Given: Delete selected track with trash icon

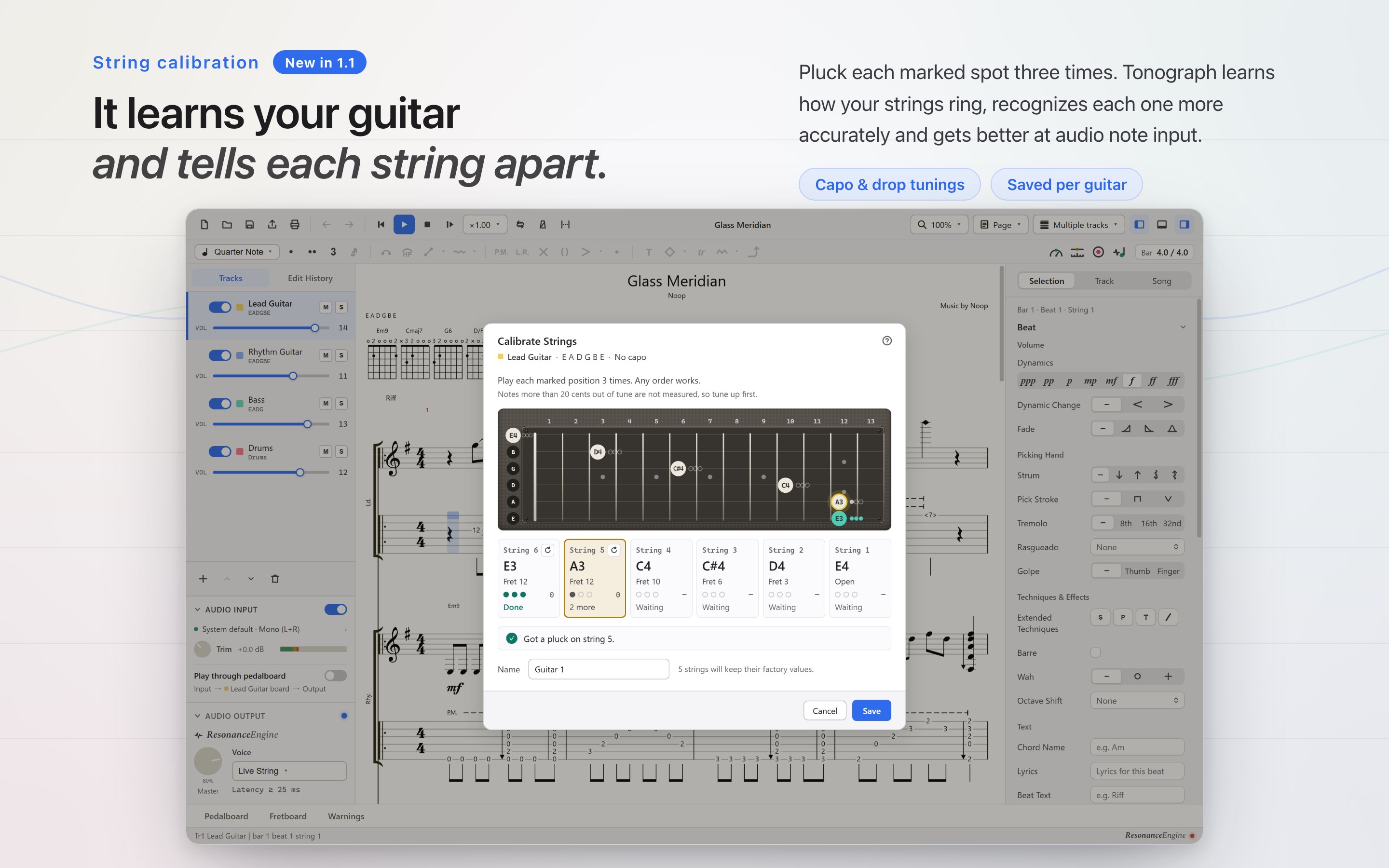Looking at the screenshot, I should tap(275, 579).
